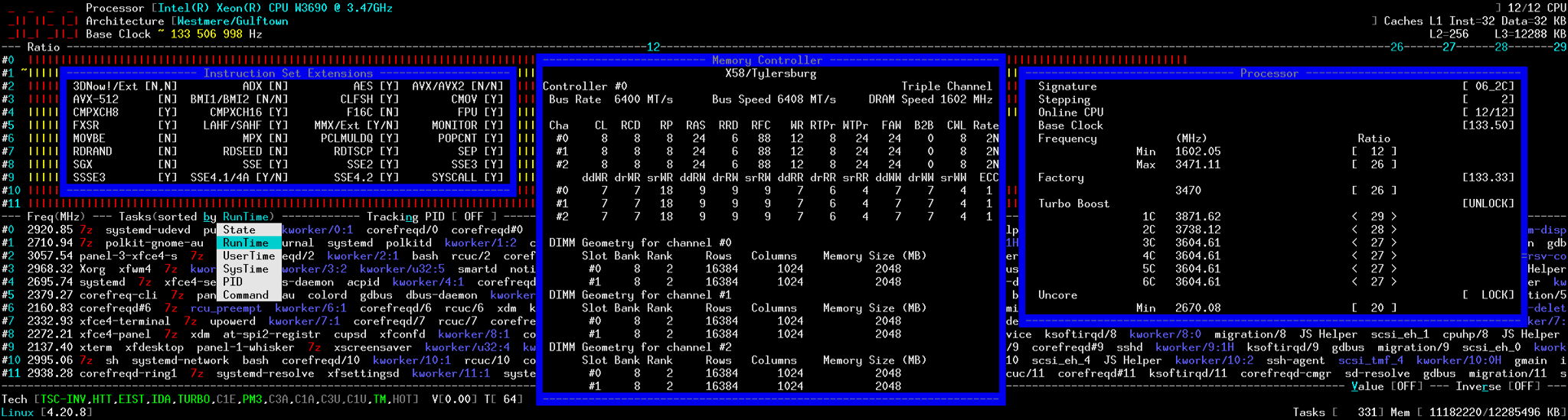The width and height of the screenshot is (1568, 420).
Task: Select State in the sort menu
Action: 249,230
